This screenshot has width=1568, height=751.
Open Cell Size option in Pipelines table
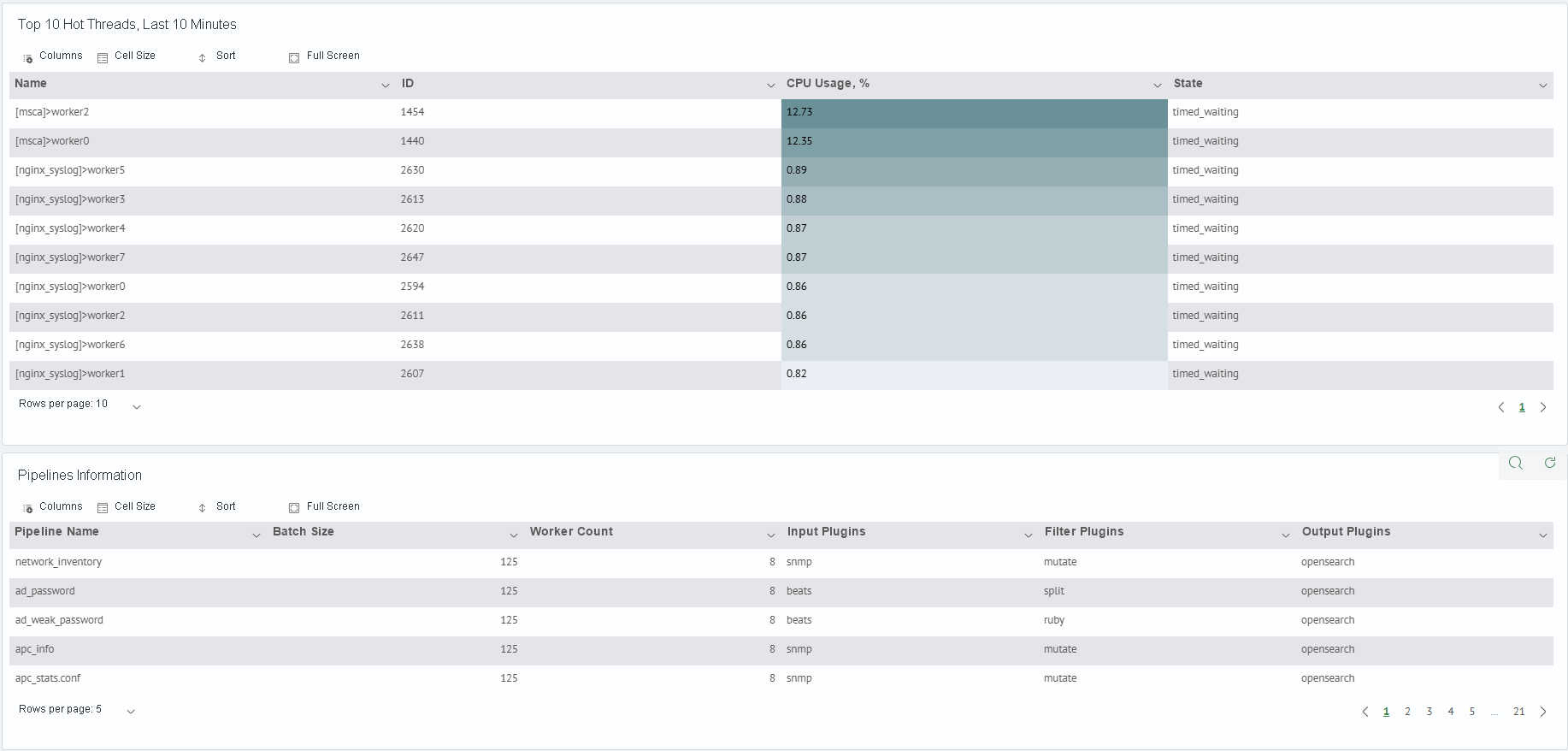click(127, 507)
